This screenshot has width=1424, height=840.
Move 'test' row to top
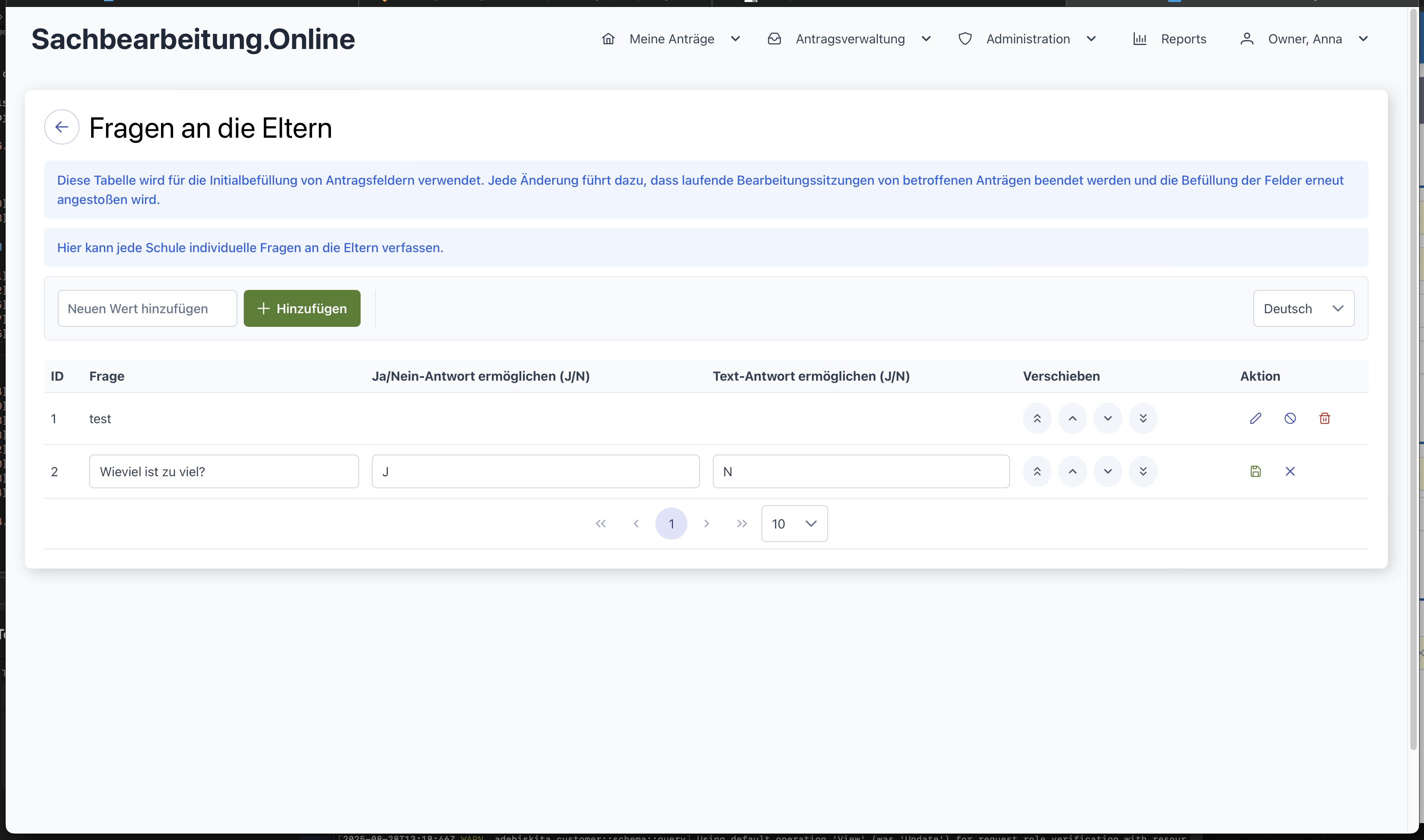[x=1037, y=418]
